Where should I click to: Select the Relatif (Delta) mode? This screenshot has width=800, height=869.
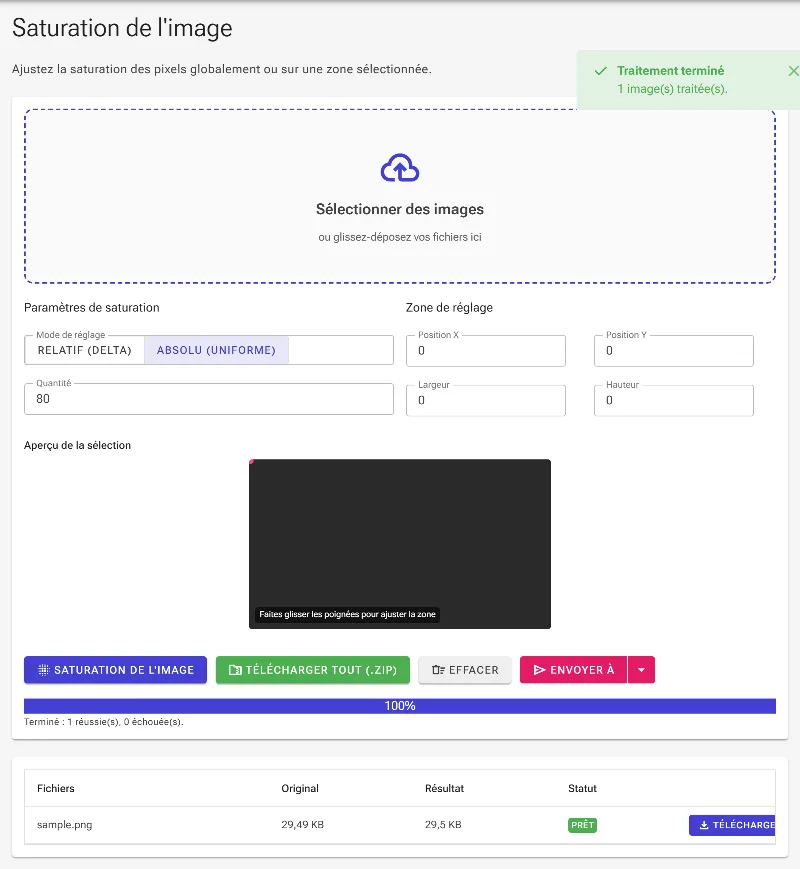[84, 350]
